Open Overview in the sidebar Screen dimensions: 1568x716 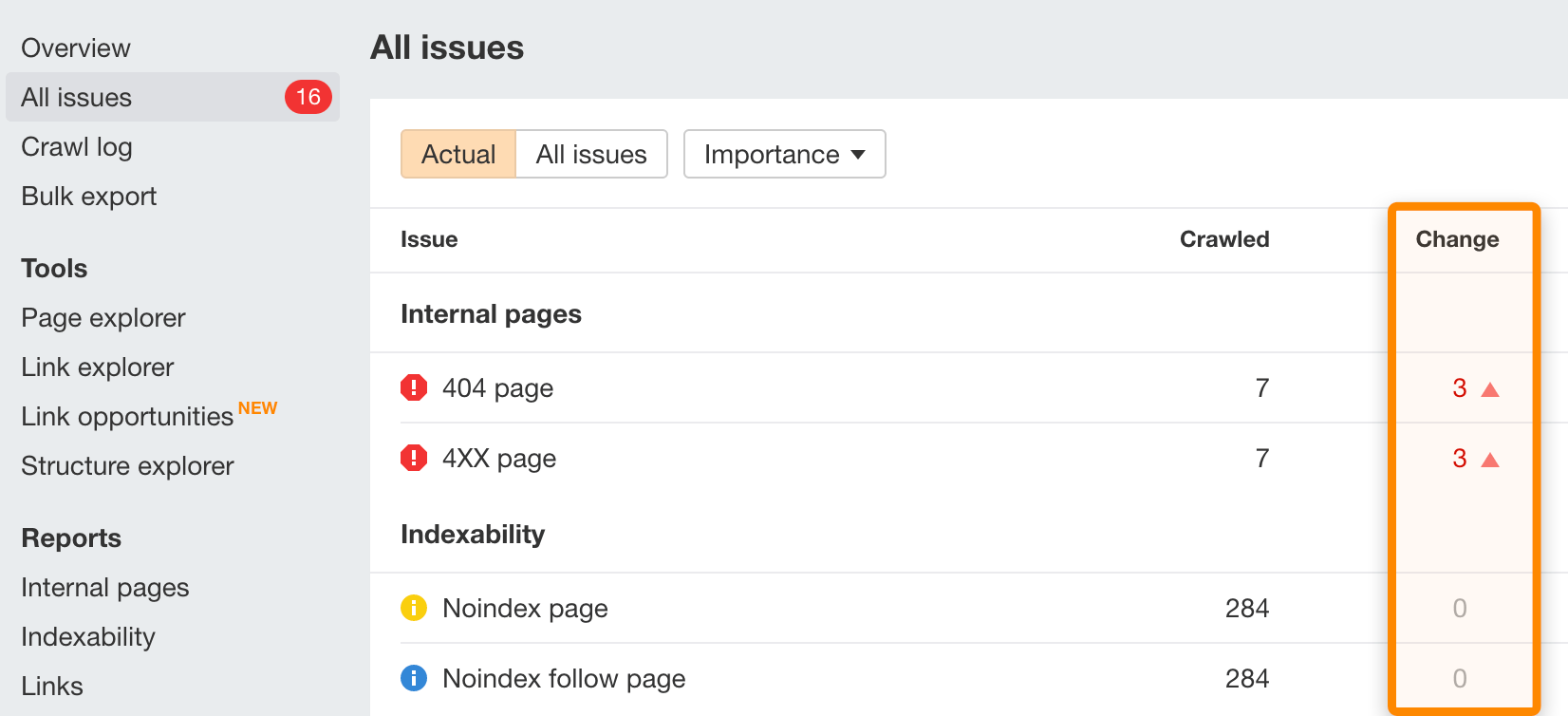point(76,48)
